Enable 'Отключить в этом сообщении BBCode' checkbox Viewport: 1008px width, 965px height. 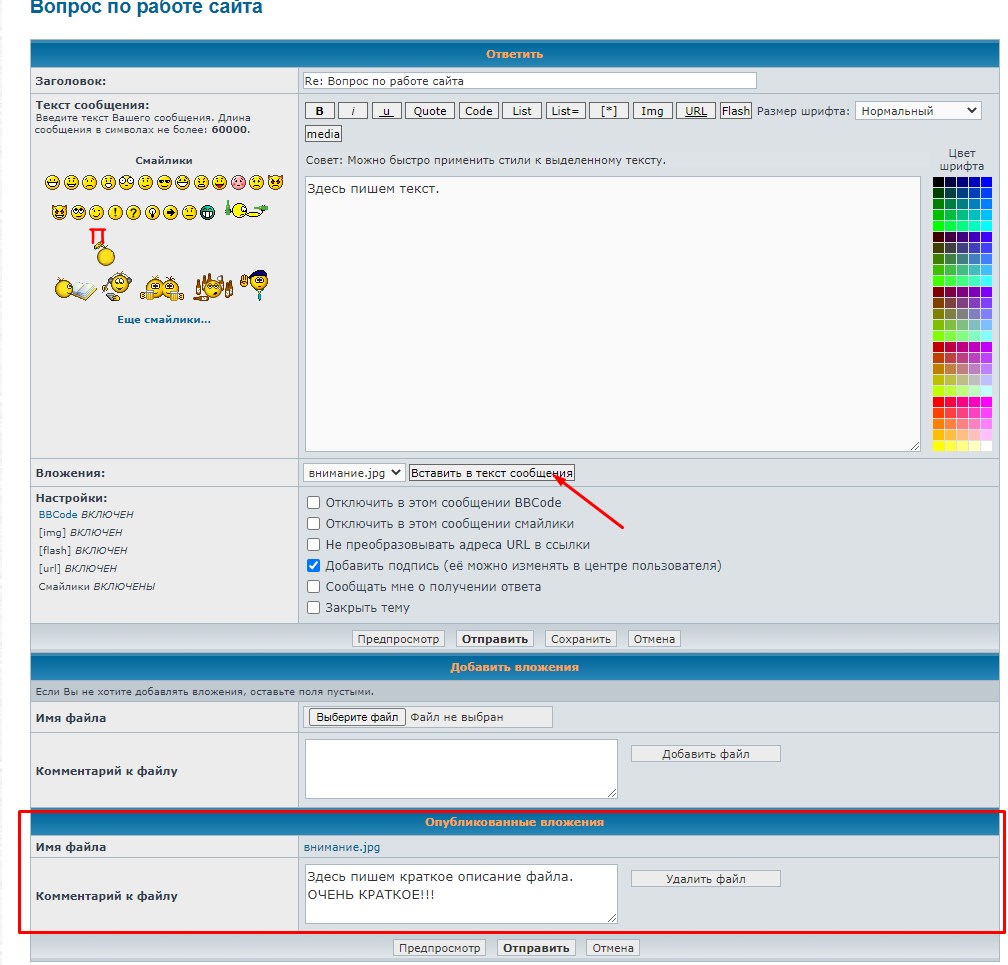point(314,503)
